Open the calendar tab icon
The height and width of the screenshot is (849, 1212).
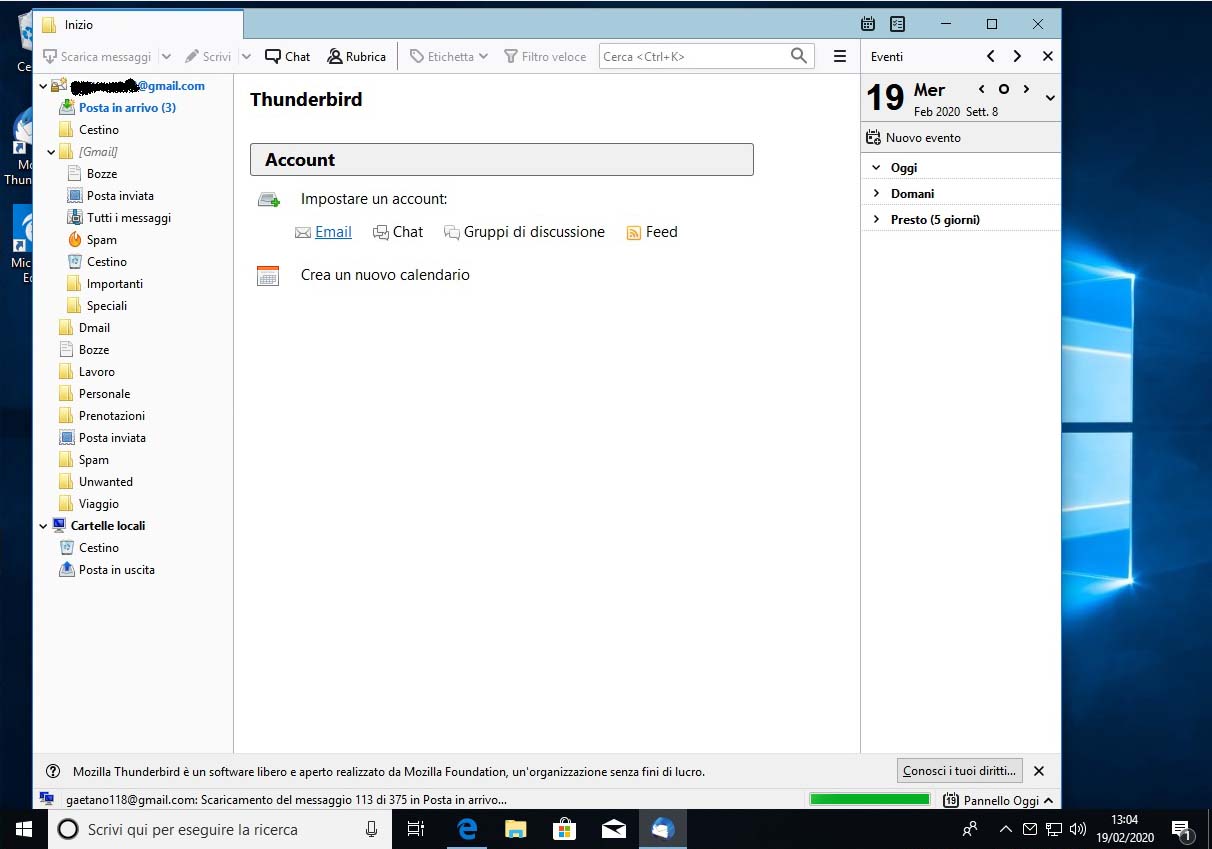point(868,24)
